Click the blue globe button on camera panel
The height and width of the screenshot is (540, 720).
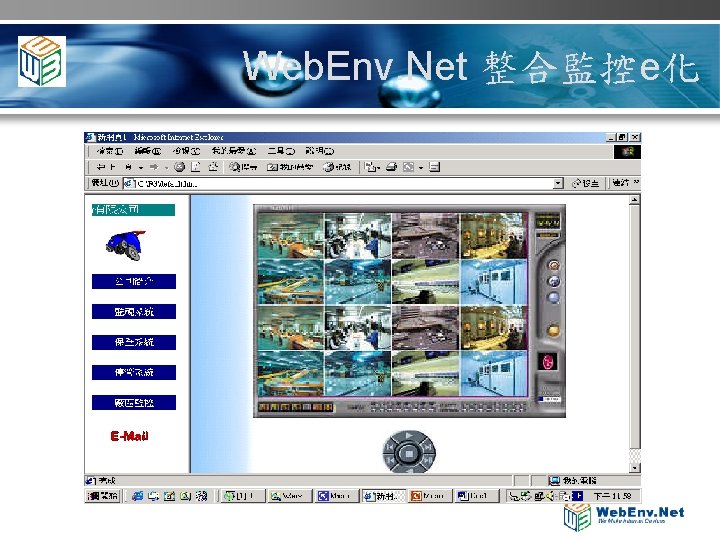point(554,281)
